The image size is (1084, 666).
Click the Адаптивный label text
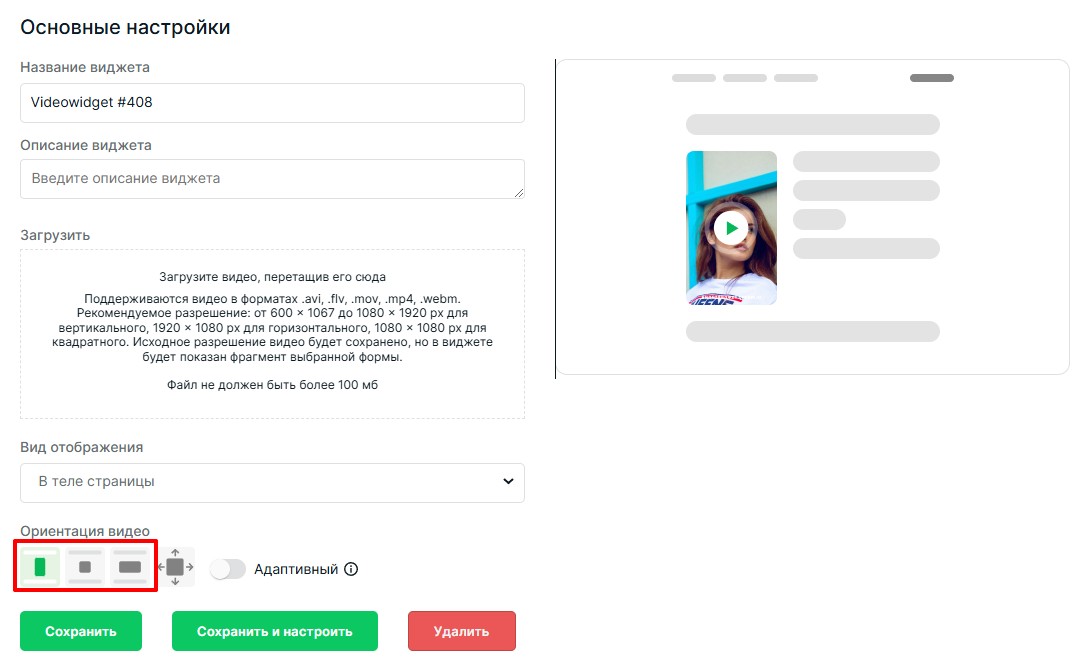click(x=296, y=569)
